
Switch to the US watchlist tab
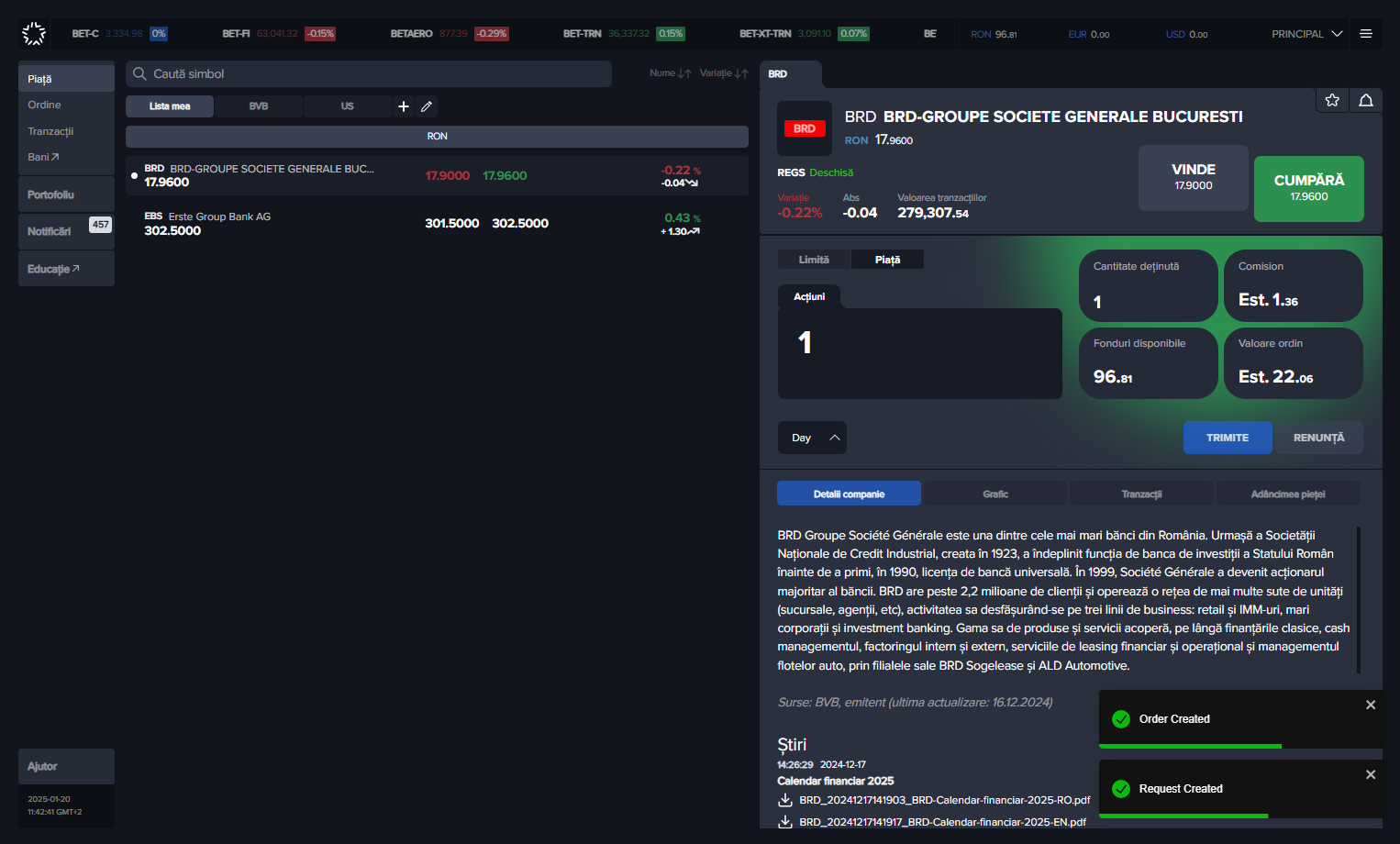click(x=347, y=106)
